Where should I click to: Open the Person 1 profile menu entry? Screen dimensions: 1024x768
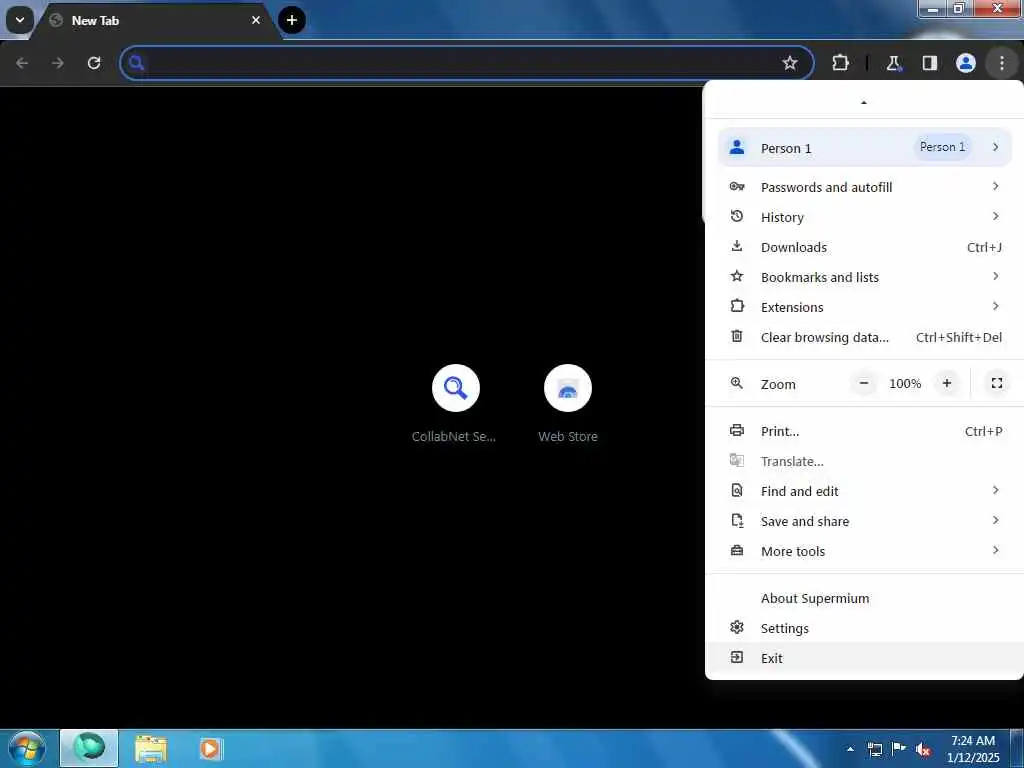click(864, 148)
